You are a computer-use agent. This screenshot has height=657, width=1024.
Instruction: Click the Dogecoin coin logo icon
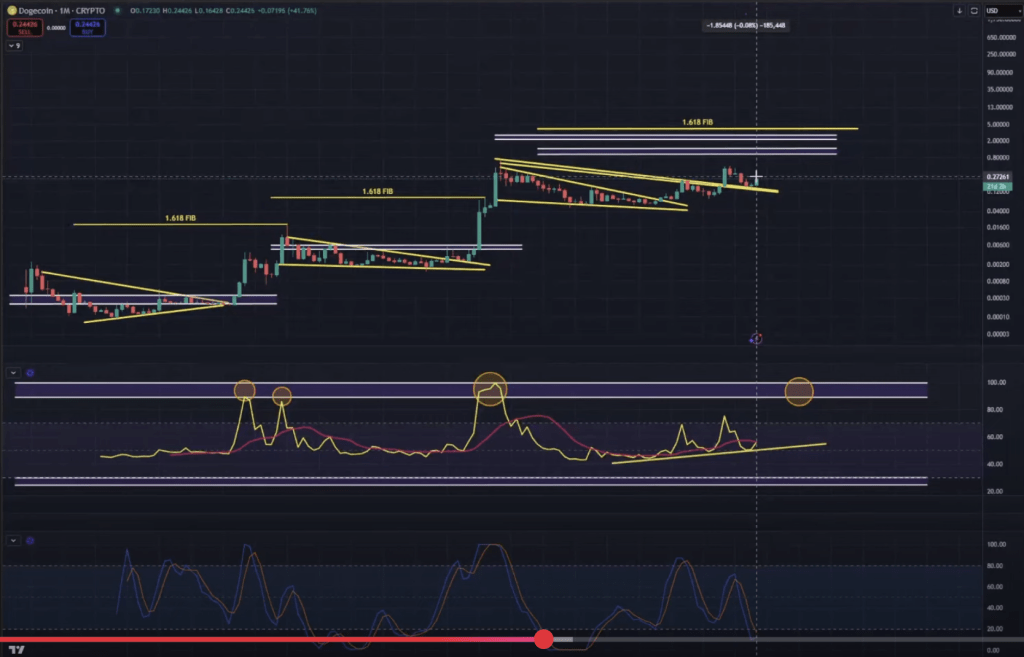click(13, 10)
